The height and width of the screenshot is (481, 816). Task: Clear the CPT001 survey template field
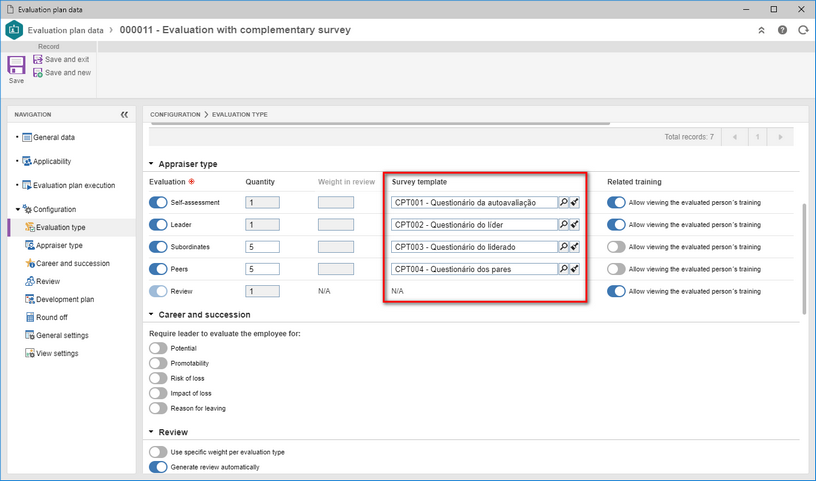tap(575, 202)
